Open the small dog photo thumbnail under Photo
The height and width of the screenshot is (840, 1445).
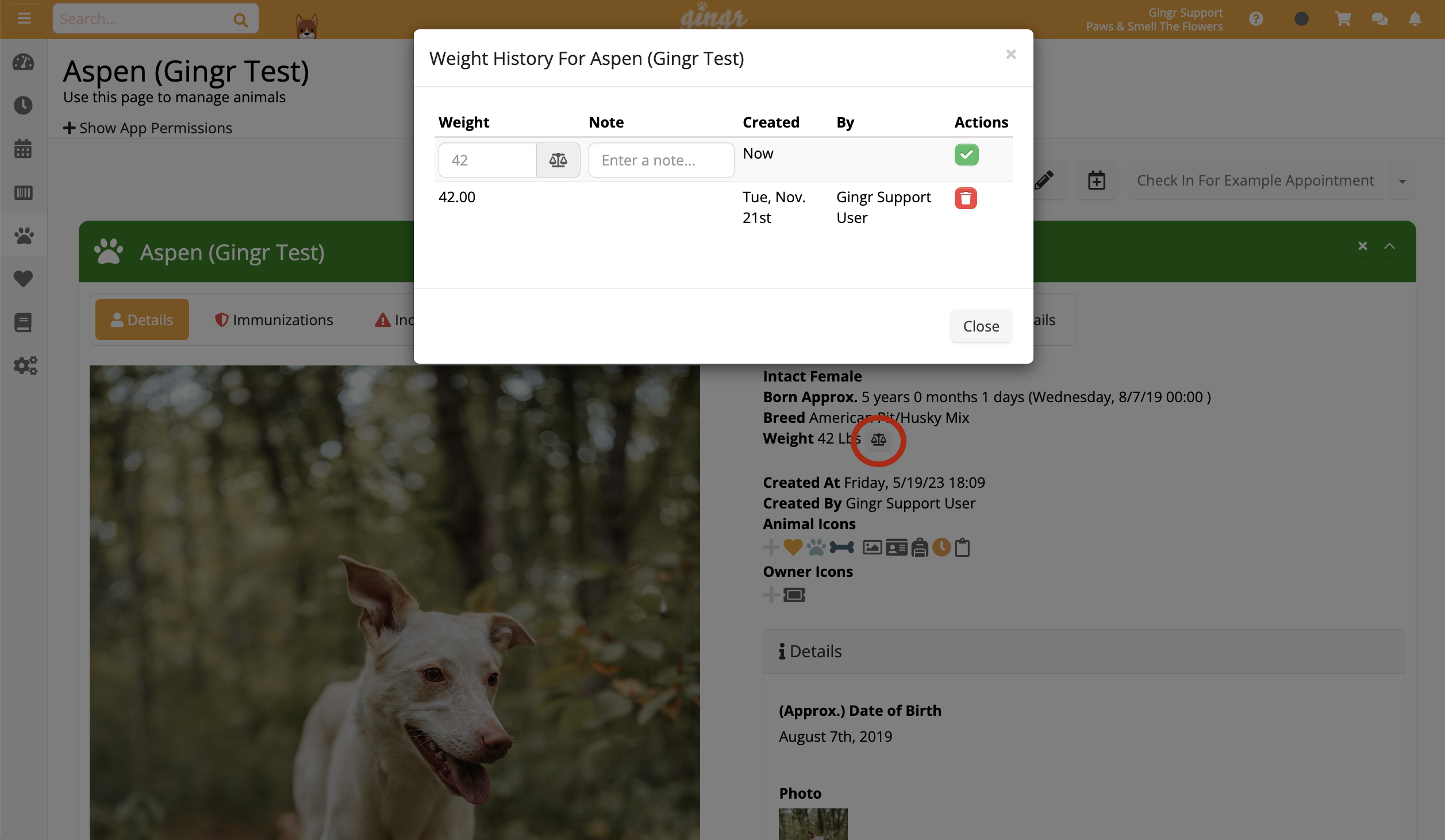coord(813,824)
